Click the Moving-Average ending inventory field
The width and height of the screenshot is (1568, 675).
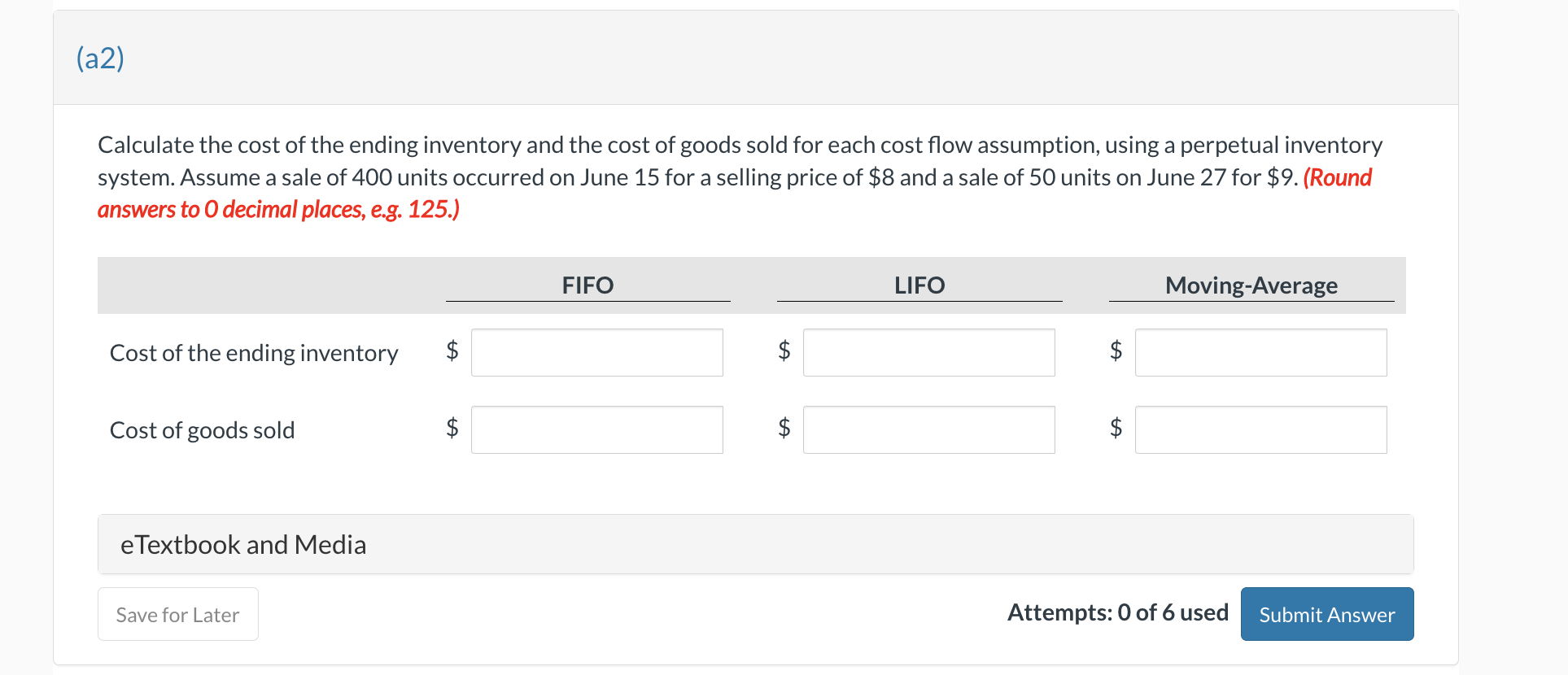[1260, 352]
